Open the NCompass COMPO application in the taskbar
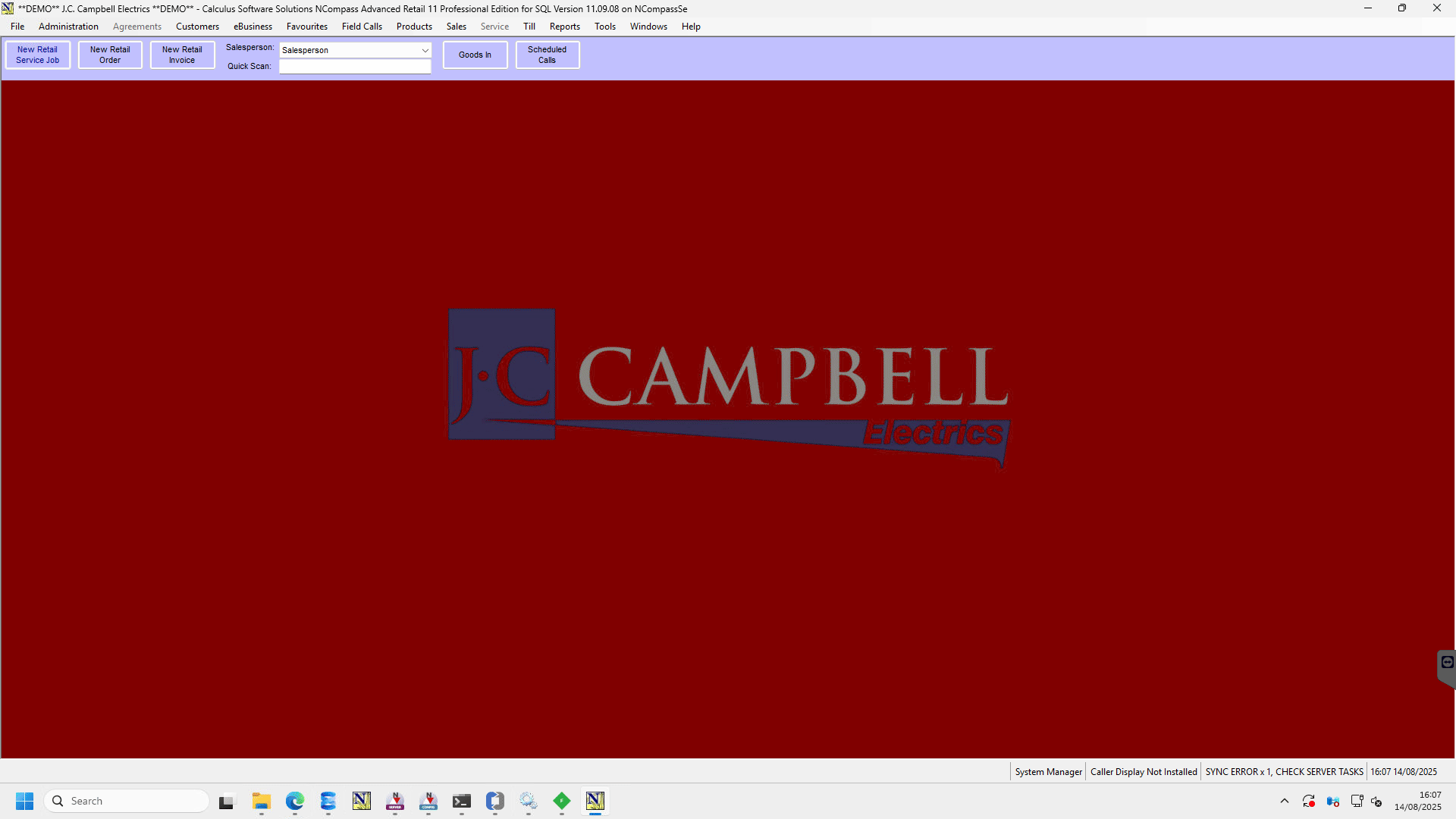This screenshot has height=819, width=1456. pos(428,800)
